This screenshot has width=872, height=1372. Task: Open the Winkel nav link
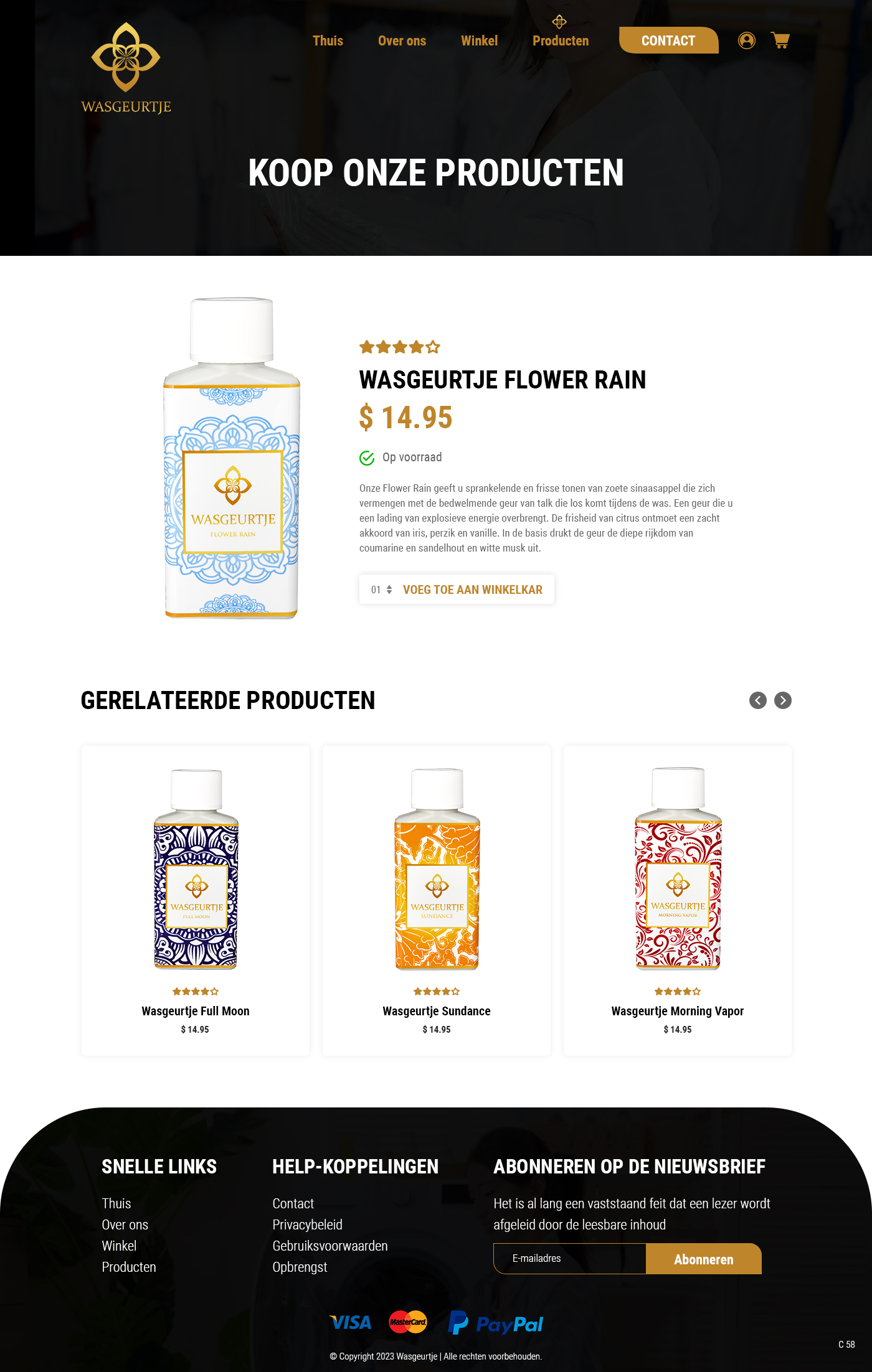click(x=479, y=40)
